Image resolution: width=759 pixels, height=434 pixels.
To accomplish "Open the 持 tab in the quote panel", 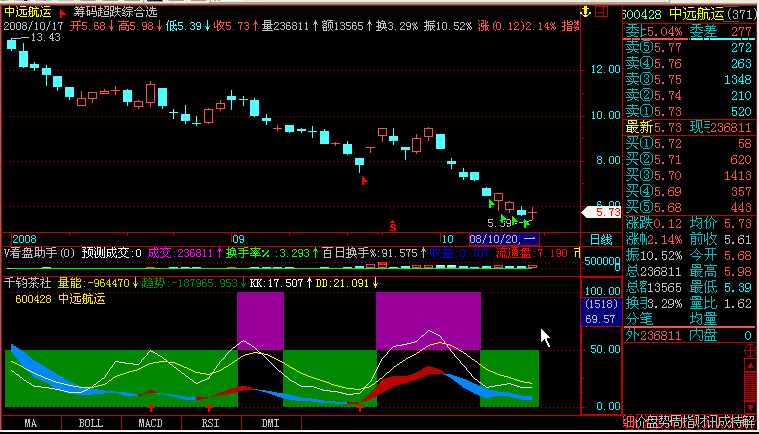I will point(736,422).
